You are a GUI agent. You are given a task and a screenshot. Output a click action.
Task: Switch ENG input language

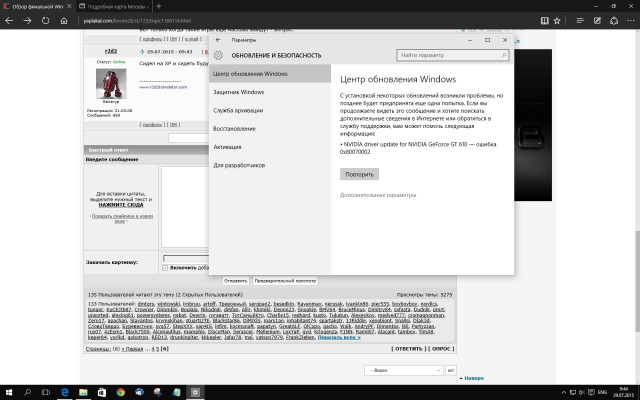(602, 392)
